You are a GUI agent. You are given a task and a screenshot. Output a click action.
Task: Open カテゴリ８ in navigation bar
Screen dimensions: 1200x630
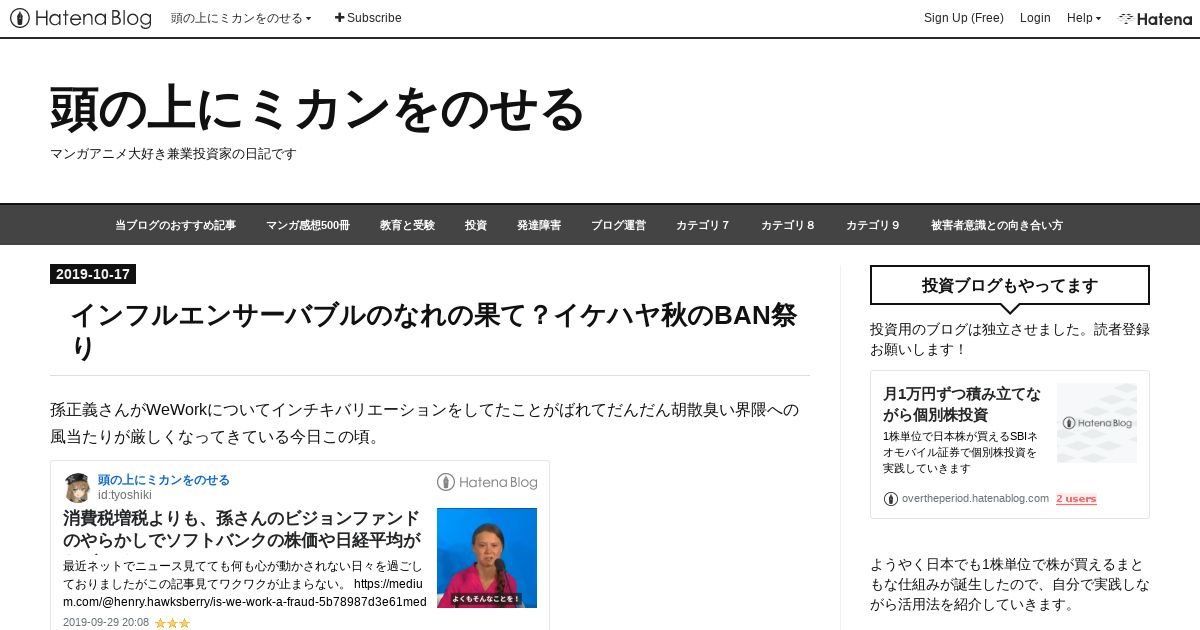click(788, 225)
